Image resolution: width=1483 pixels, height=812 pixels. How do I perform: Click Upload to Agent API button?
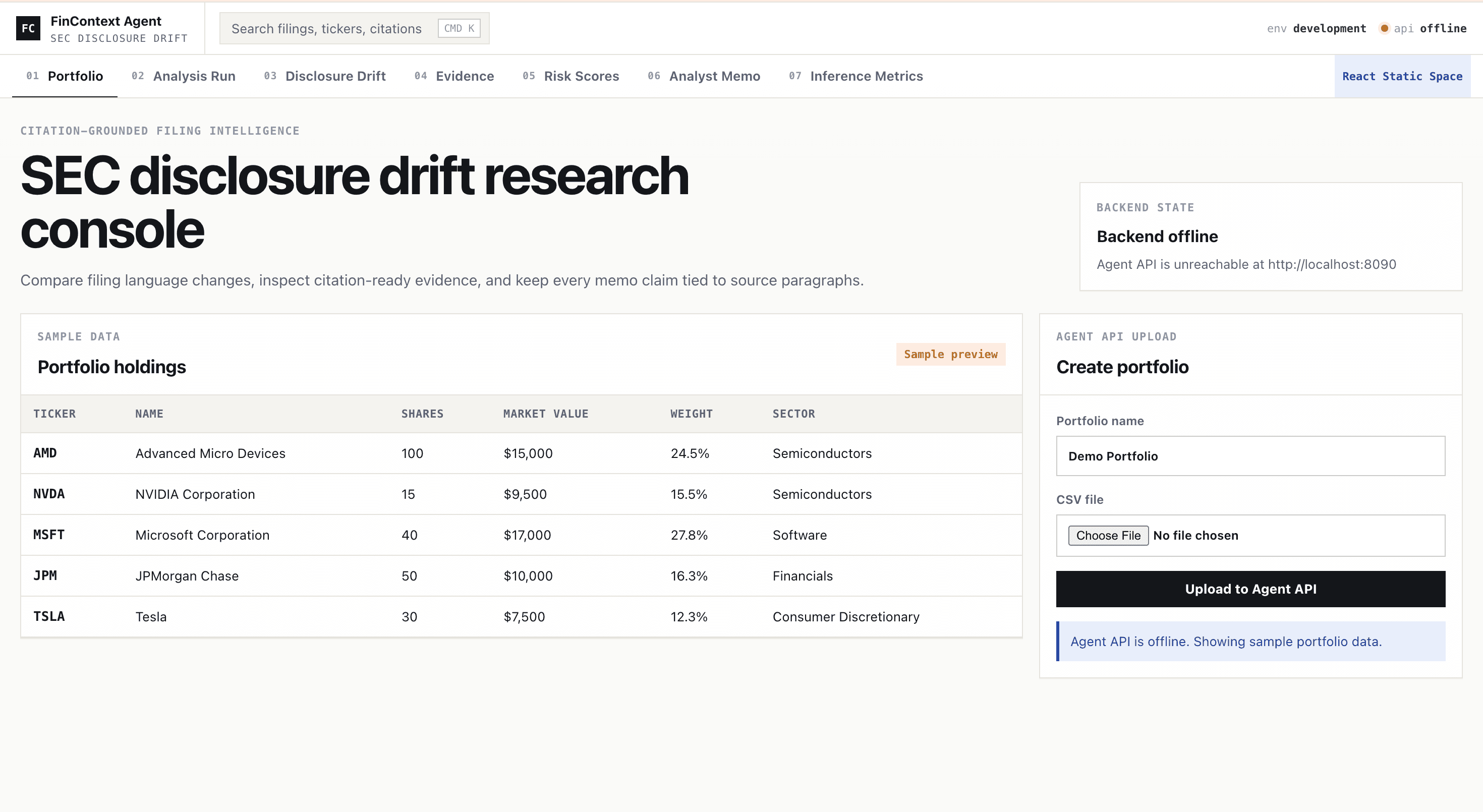tap(1250, 589)
